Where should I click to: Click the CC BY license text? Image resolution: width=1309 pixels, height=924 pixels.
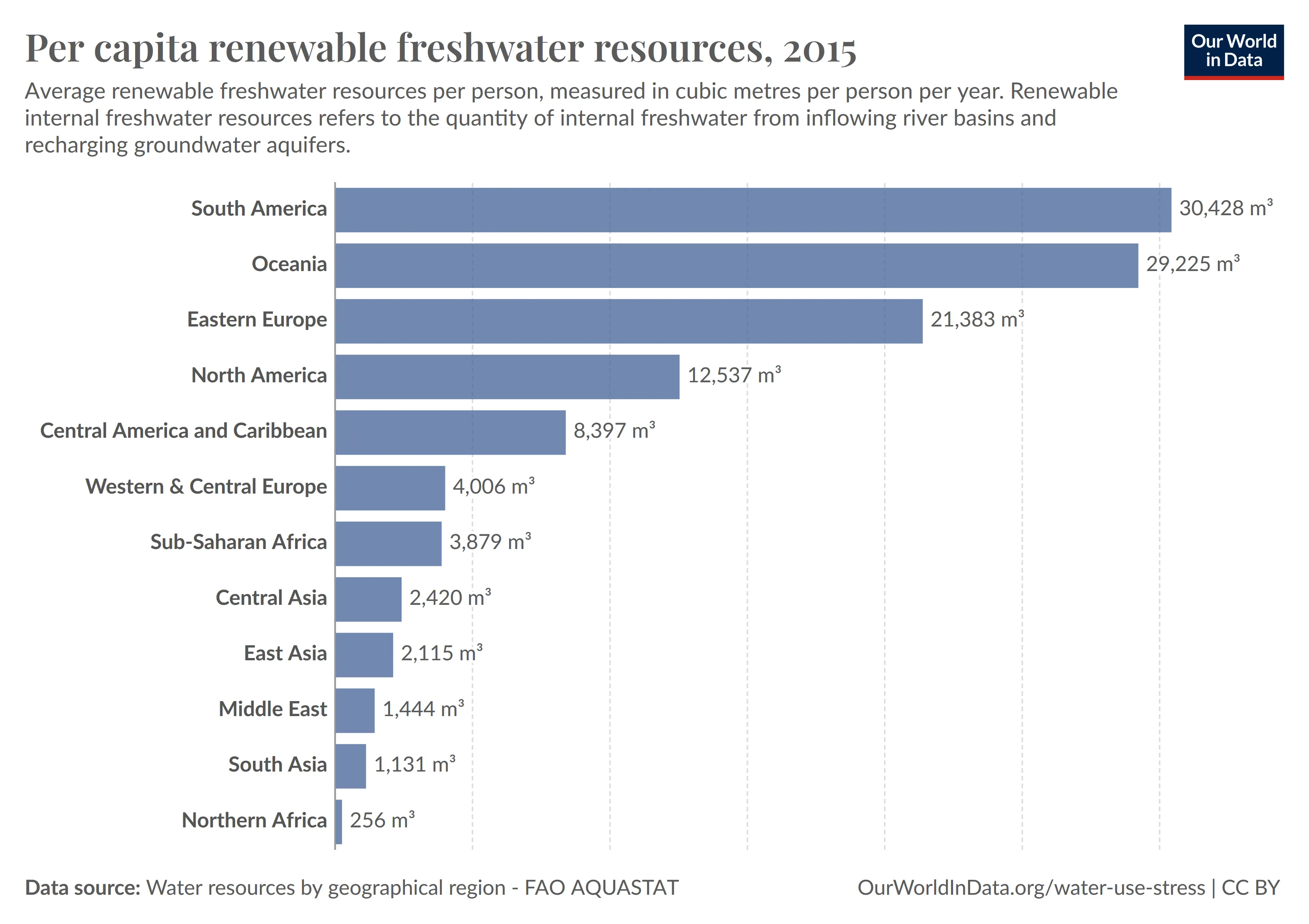pos(1250,887)
